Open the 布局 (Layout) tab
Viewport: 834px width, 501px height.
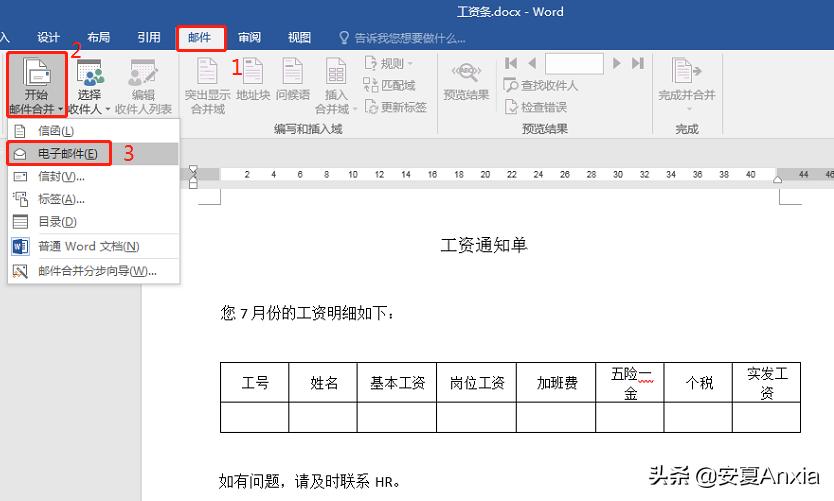tap(98, 37)
